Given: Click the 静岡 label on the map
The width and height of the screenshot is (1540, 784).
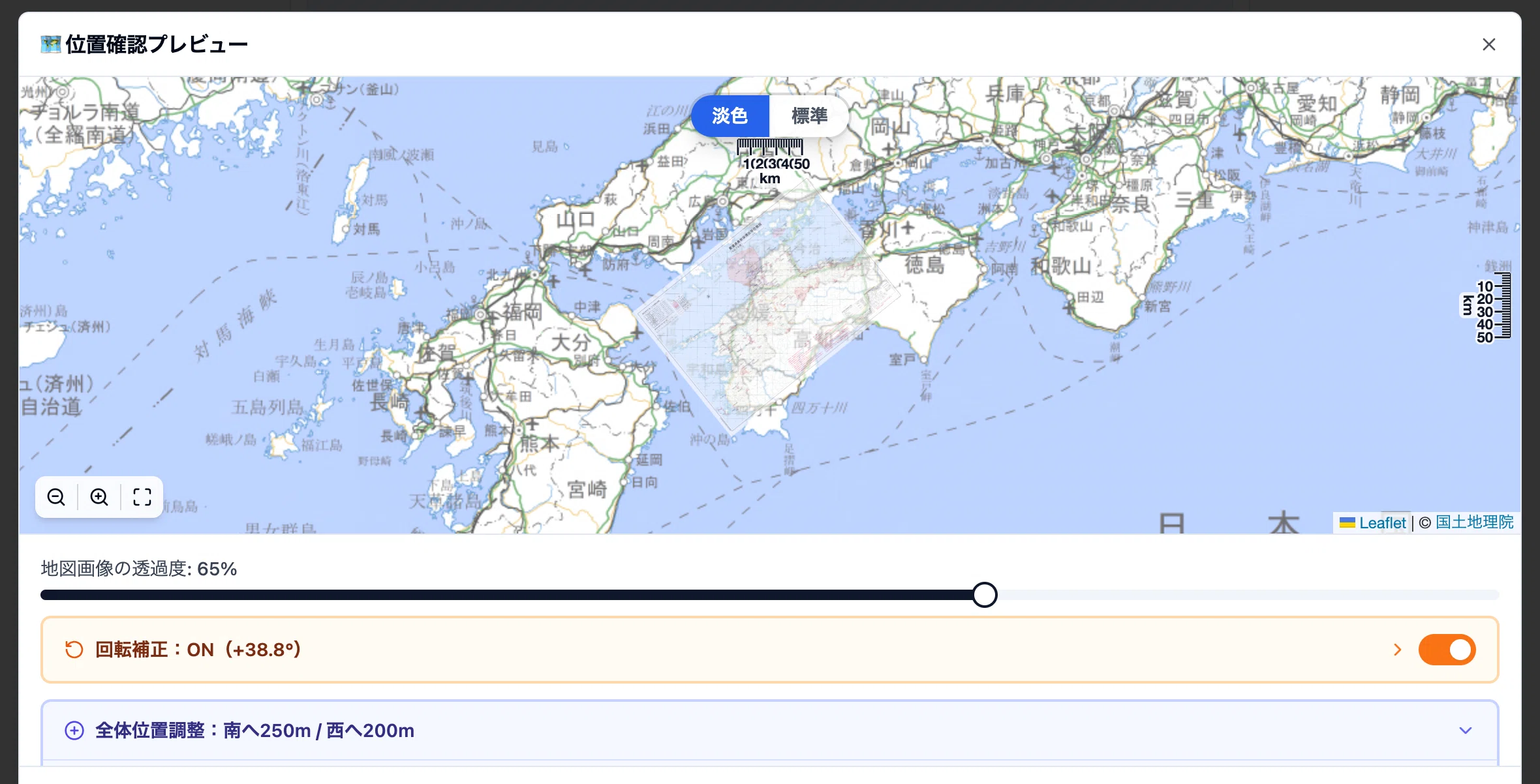Looking at the screenshot, I should (1400, 95).
